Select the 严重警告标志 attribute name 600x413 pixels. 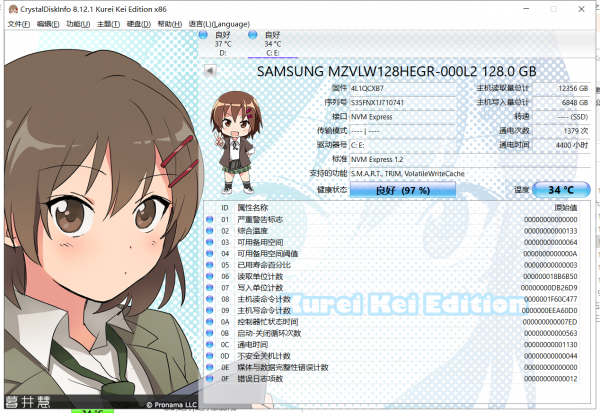point(260,219)
